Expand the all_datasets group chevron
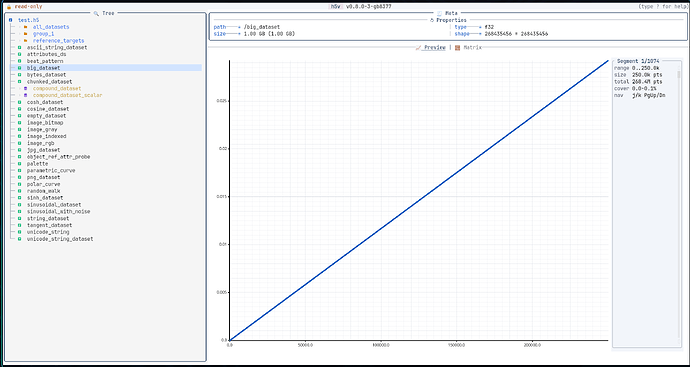The width and height of the screenshot is (690, 367). [19, 27]
